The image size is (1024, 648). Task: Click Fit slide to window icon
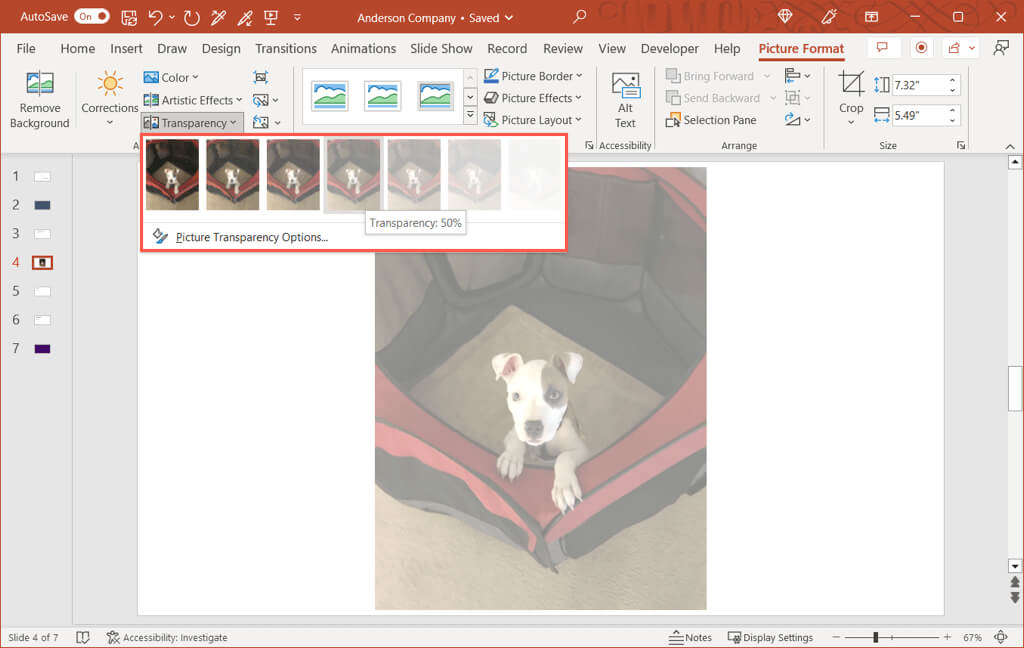1000,637
